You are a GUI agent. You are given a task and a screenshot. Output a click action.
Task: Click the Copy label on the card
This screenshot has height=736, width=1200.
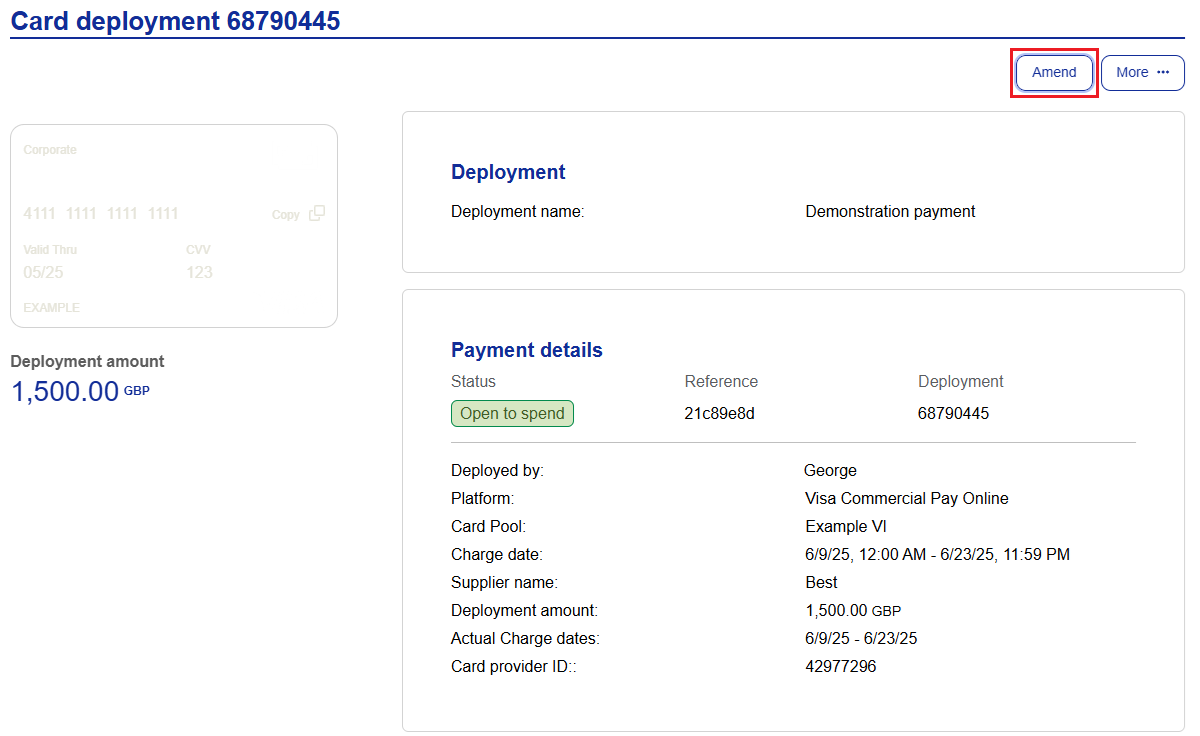(286, 215)
